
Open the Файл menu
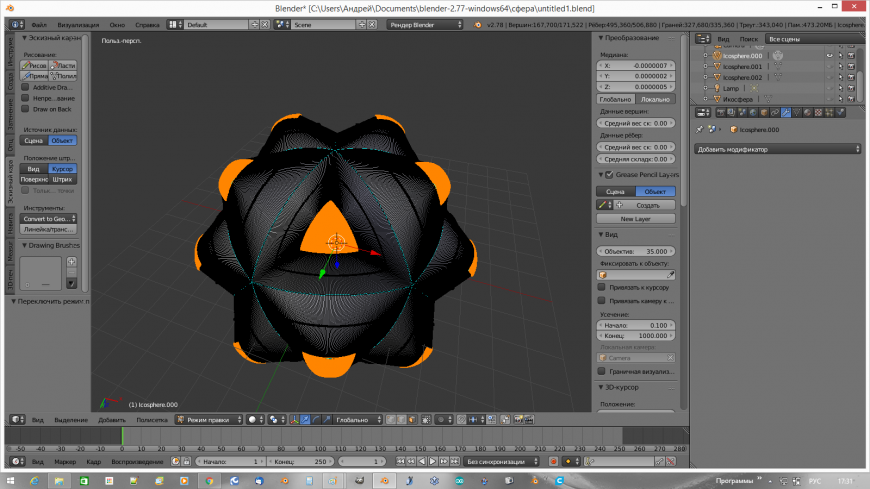pos(39,25)
